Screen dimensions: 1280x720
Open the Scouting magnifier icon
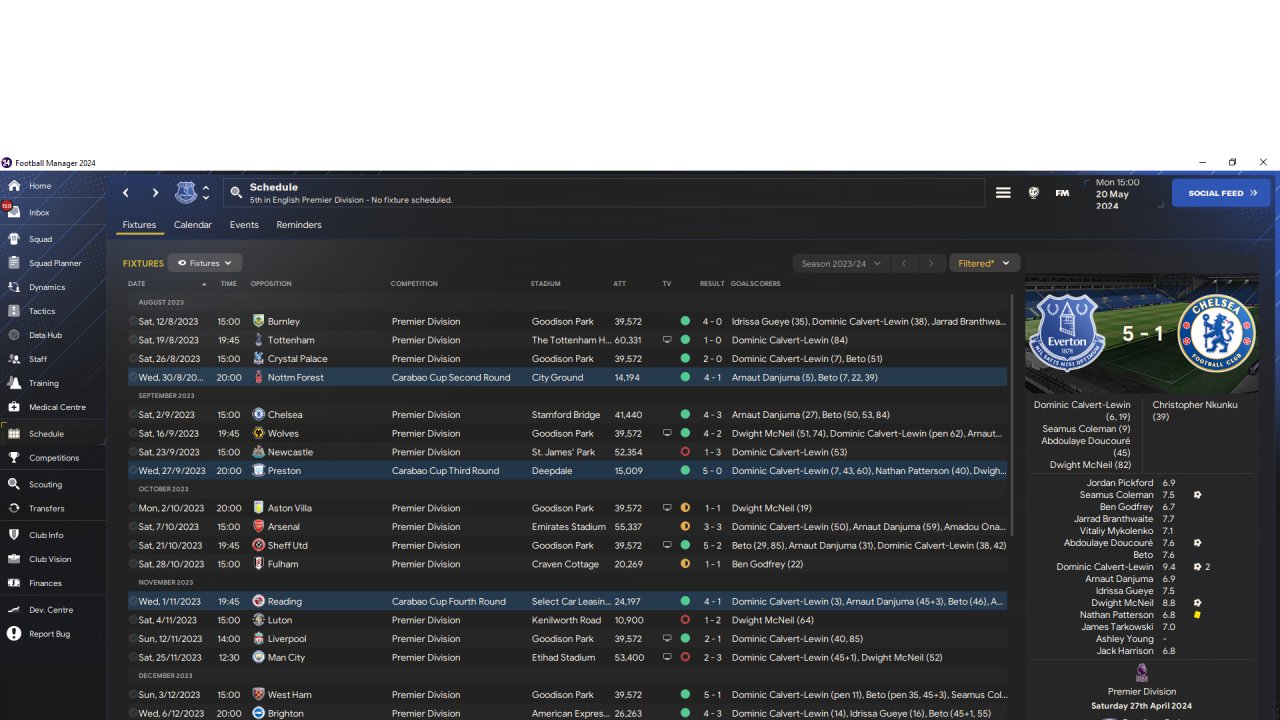click(14, 484)
